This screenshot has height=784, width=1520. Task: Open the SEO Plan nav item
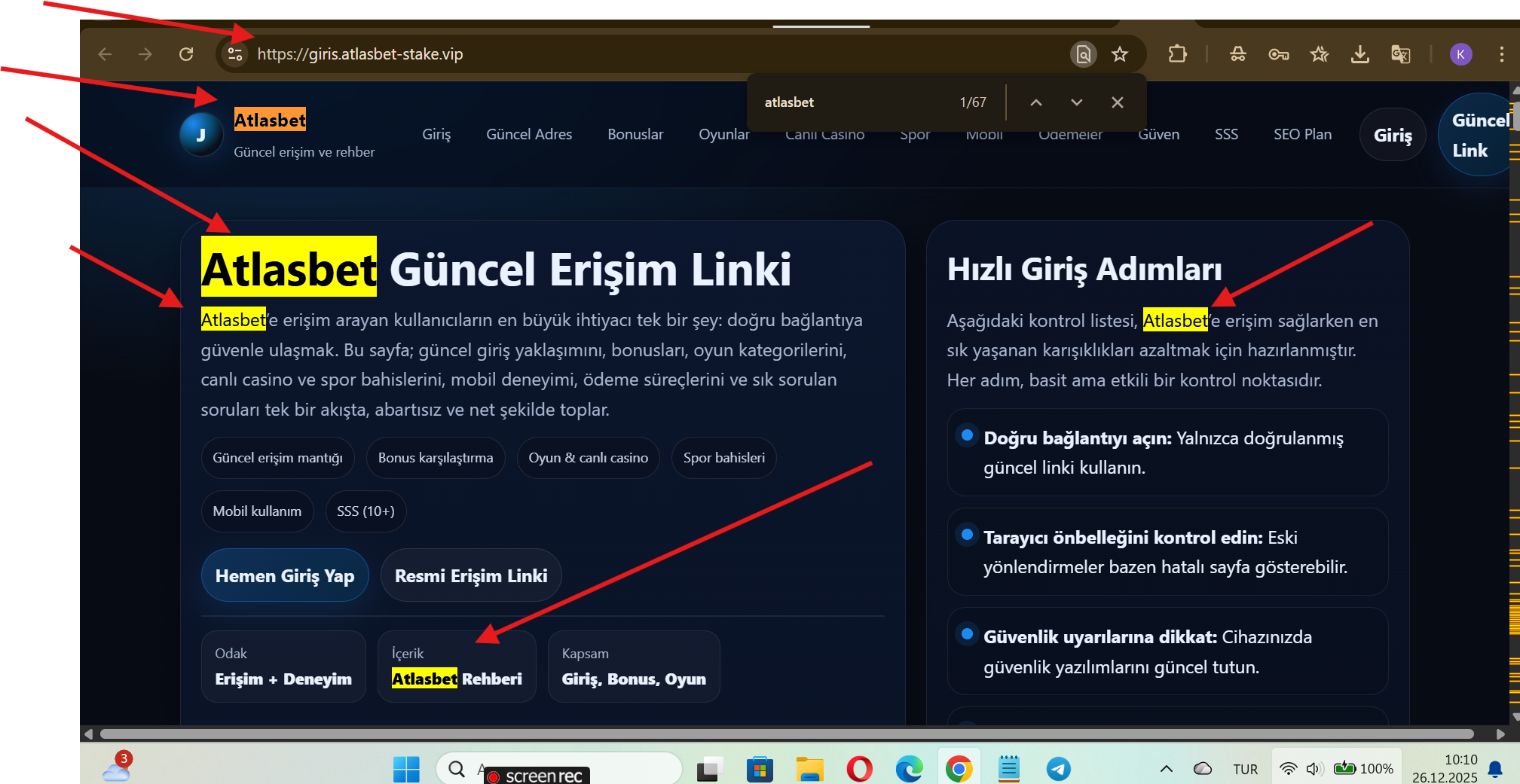(1302, 135)
